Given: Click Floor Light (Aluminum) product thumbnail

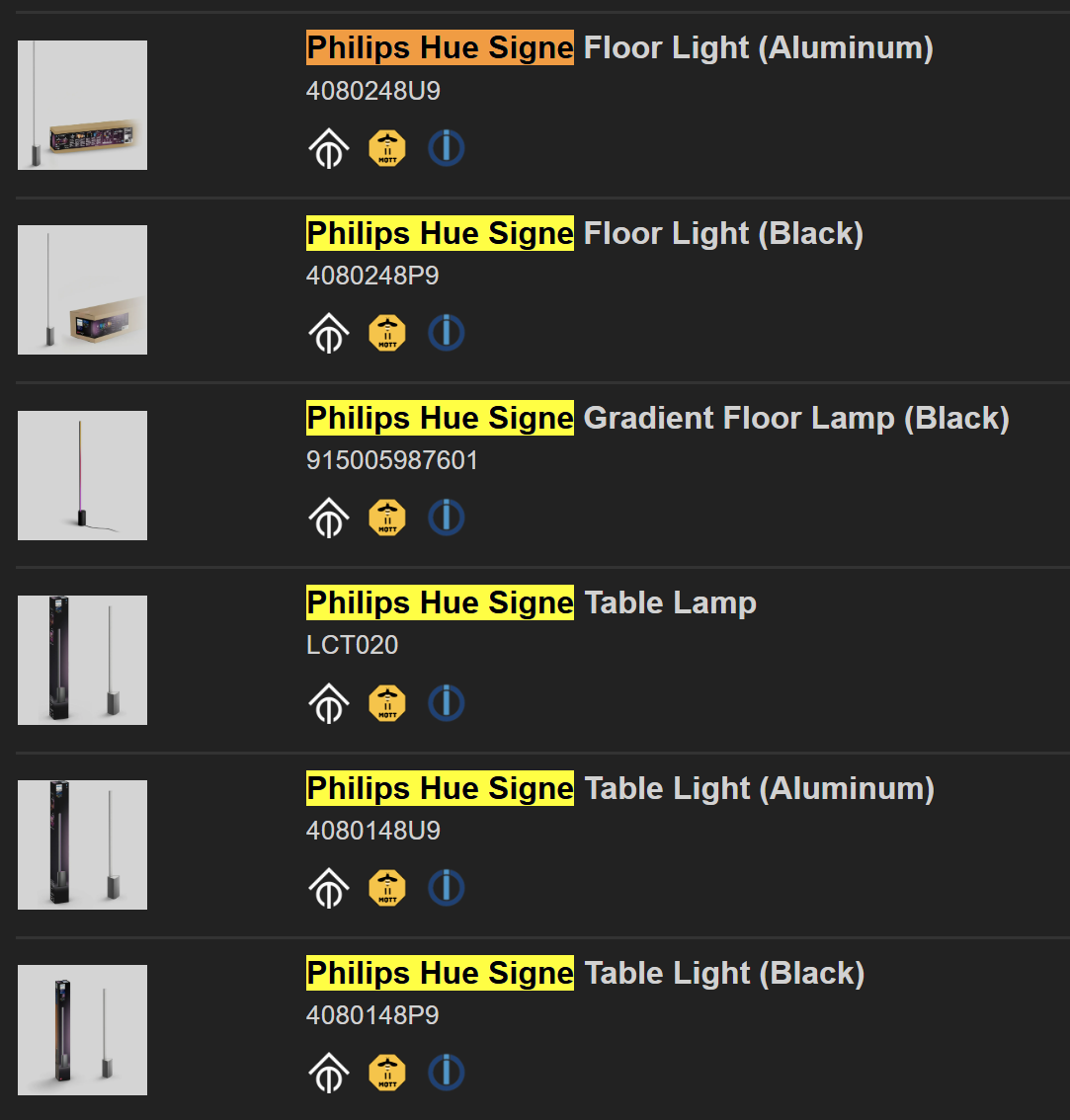Looking at the screenshot, I should (82, 105).
